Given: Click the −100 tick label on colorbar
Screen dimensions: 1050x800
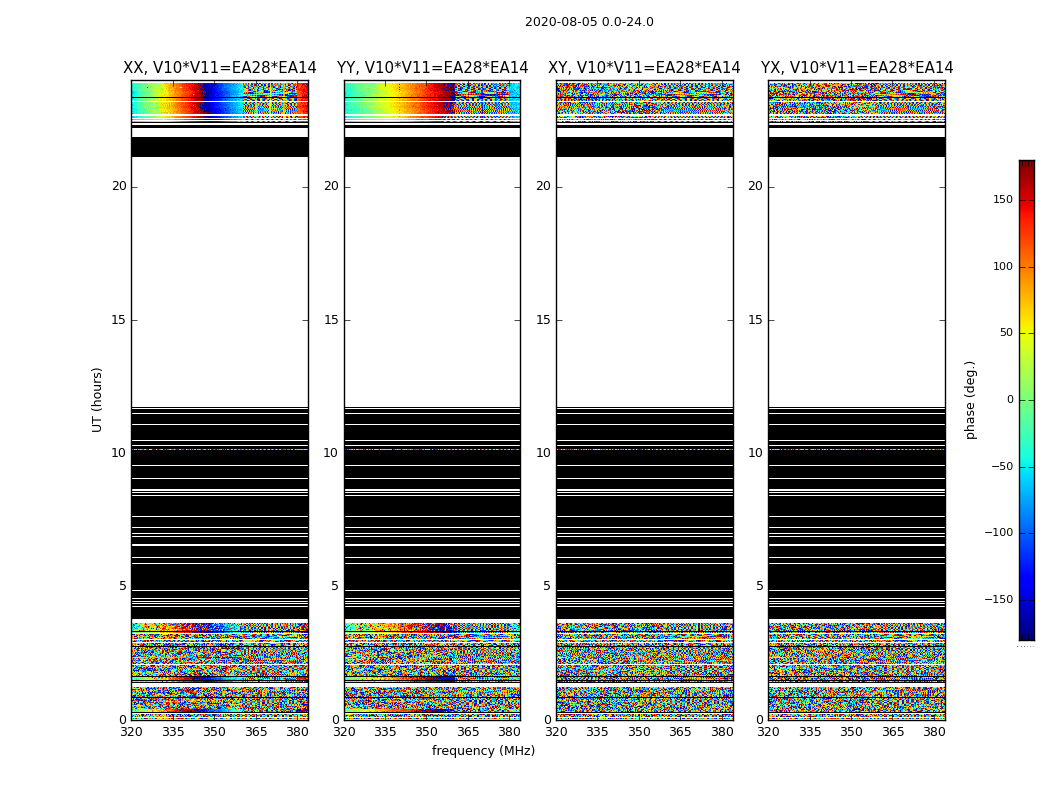Looking at the screenshot, I should pos(996,533).
